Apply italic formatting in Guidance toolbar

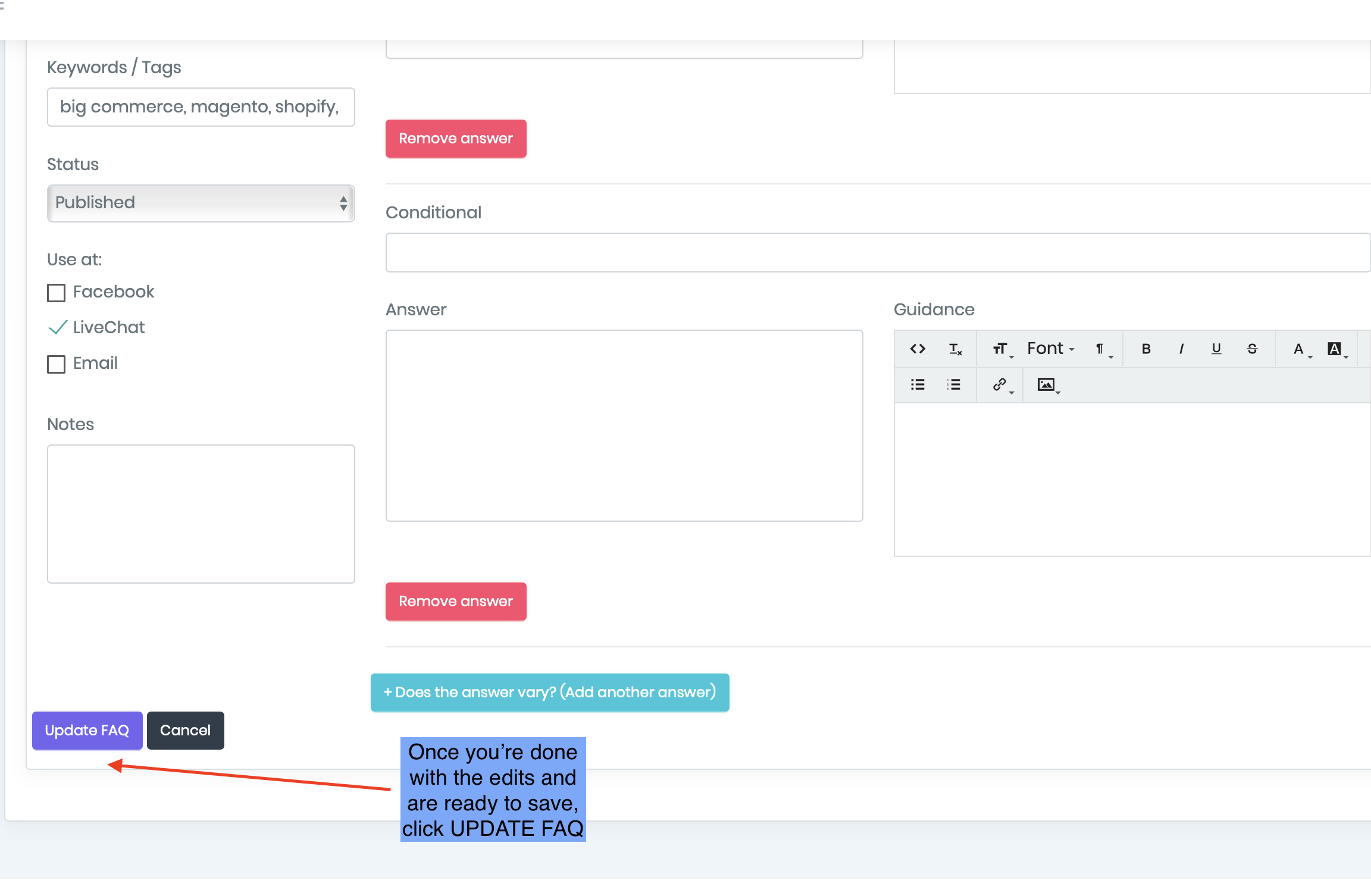coord(1181,349)
